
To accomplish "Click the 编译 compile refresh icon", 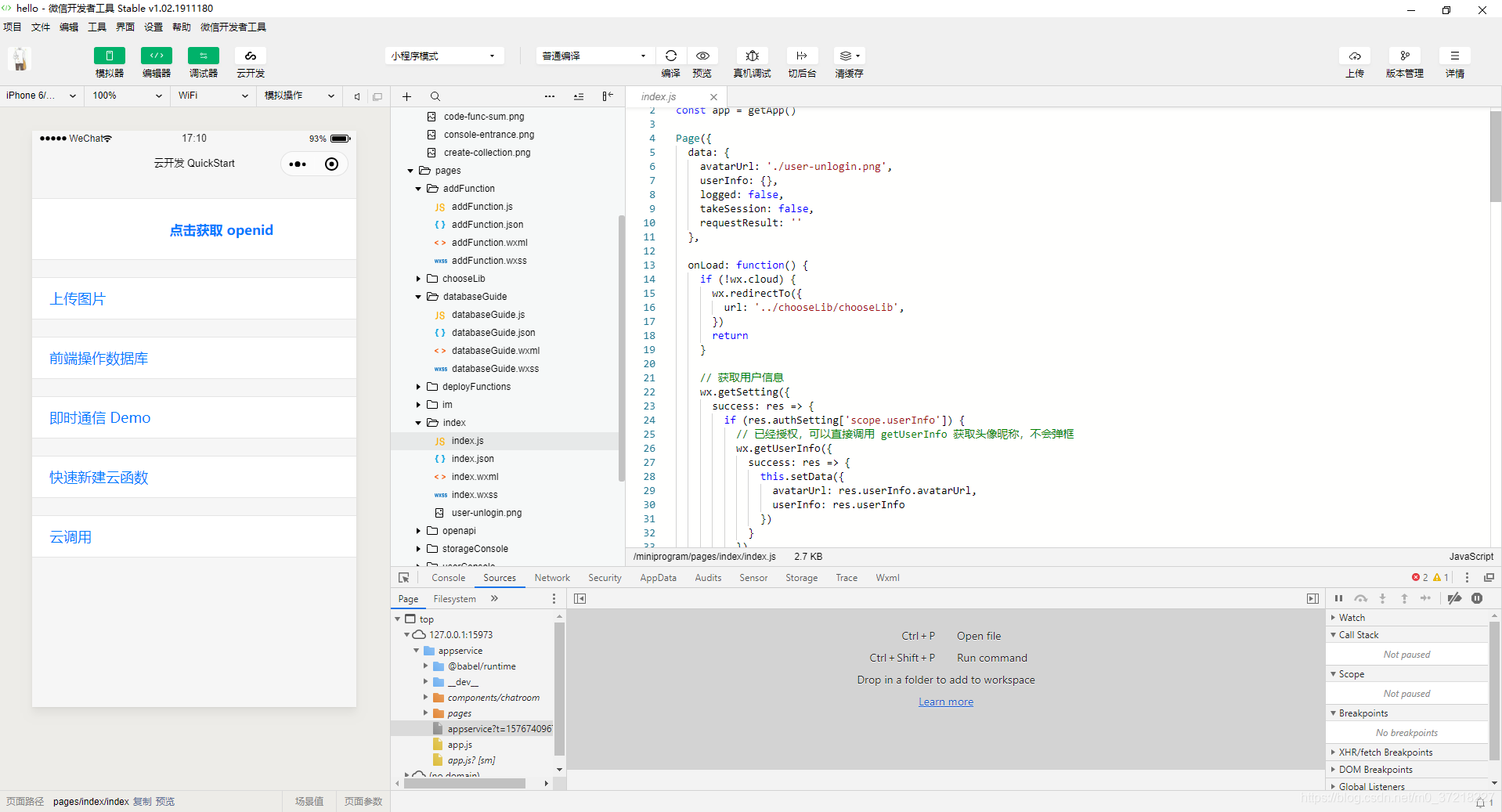I will coord(671,56).
